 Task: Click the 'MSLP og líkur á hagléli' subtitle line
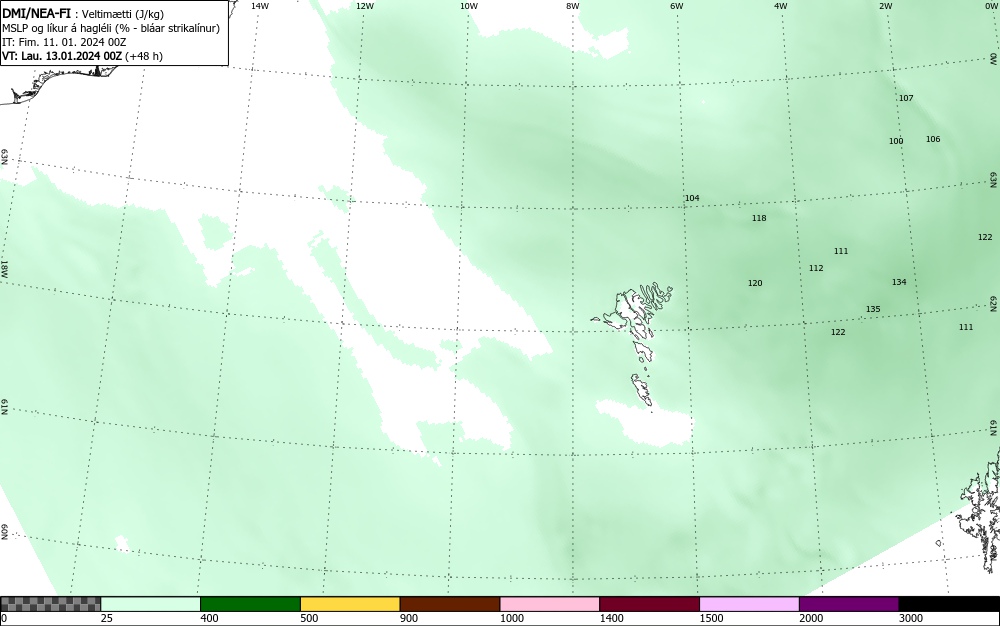click(111, 28)
